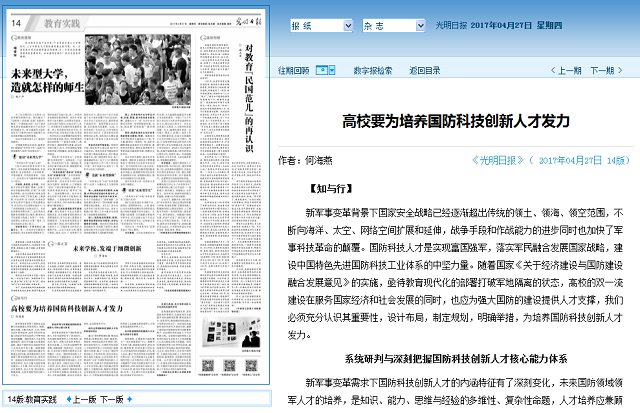Click the 14版:教育实践 page label
Screen dimensions: 640x413
tap(32, 400)
